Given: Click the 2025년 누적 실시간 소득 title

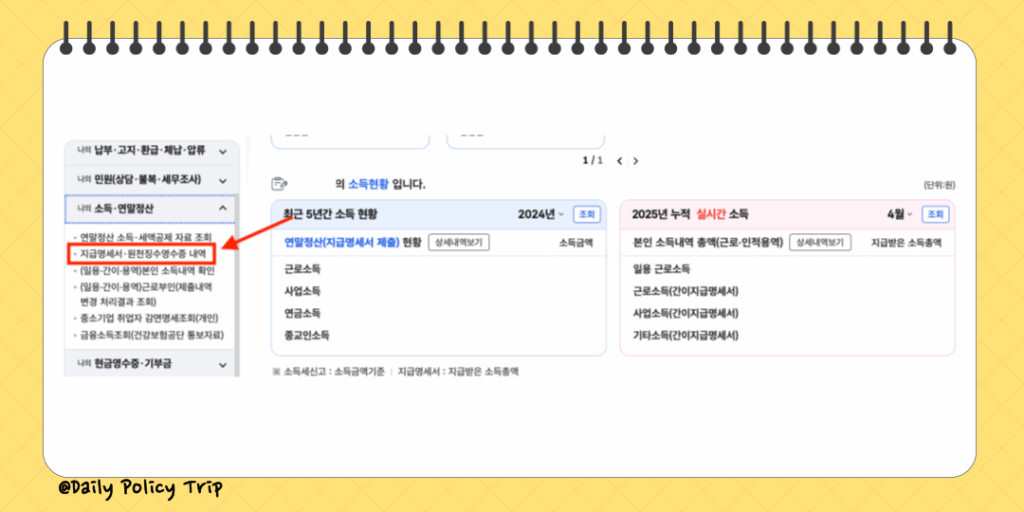Looking at the screenshot, I should [690, 214].
